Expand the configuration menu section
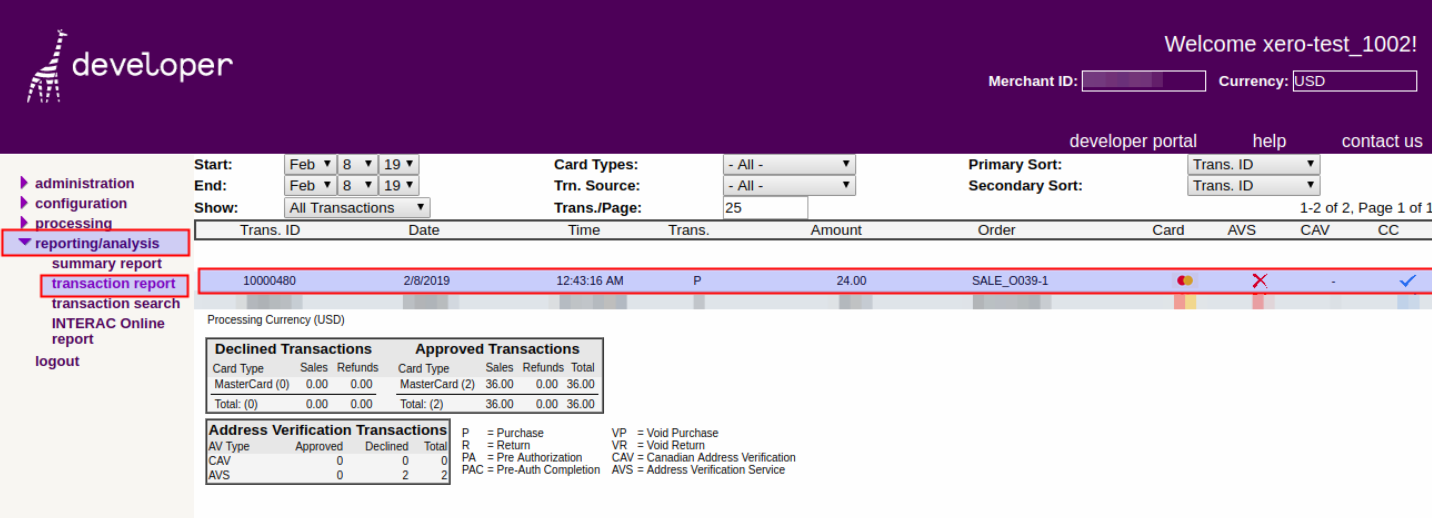 80,203
